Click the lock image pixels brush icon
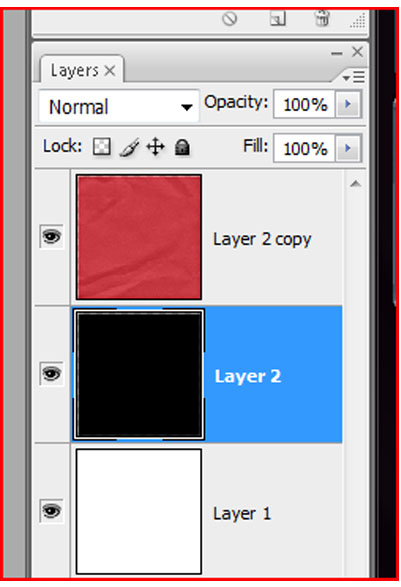 click(129, 147)
